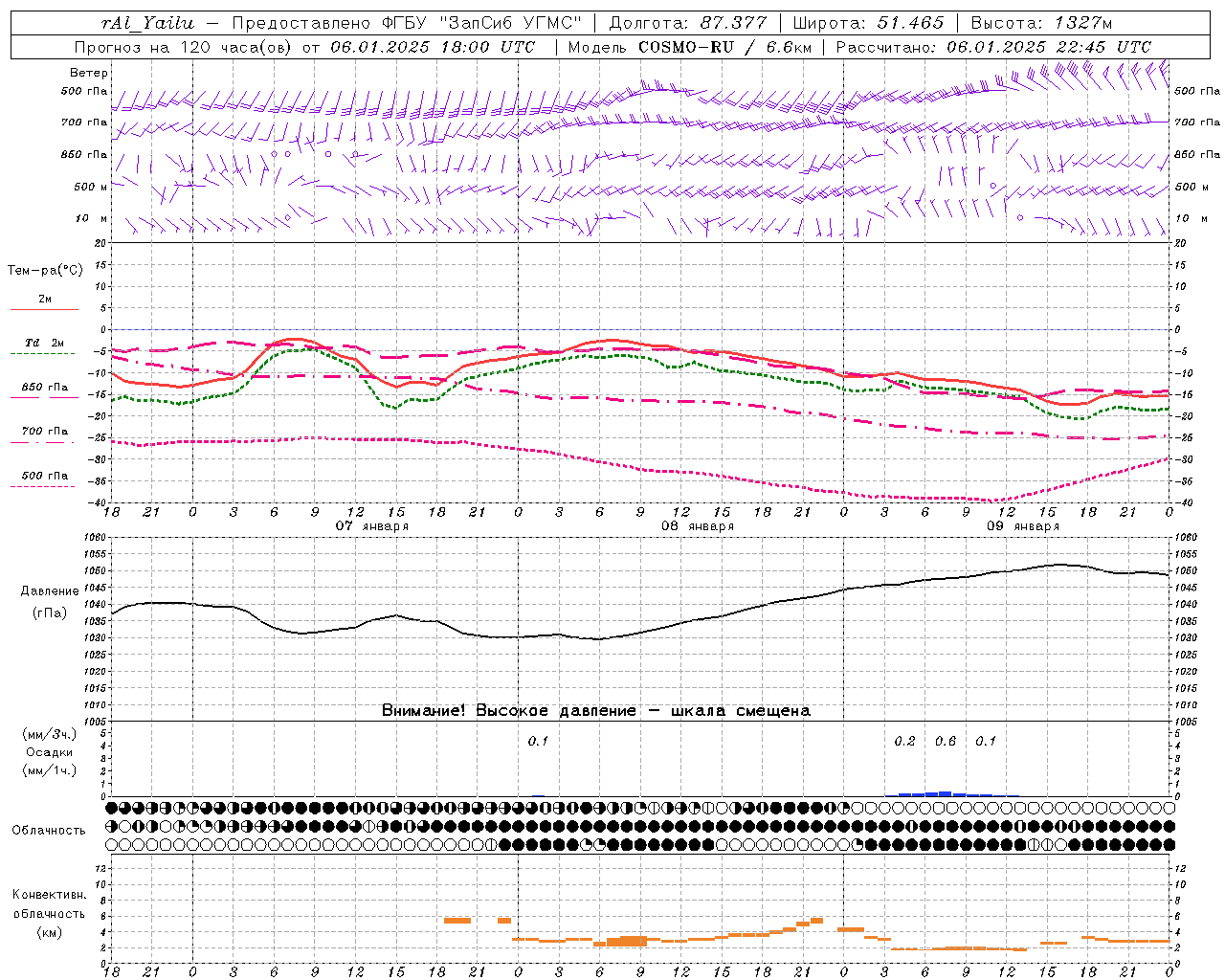Click the 700 гПа temperature legend entry

pyautogui.click(x=45, y=431)
